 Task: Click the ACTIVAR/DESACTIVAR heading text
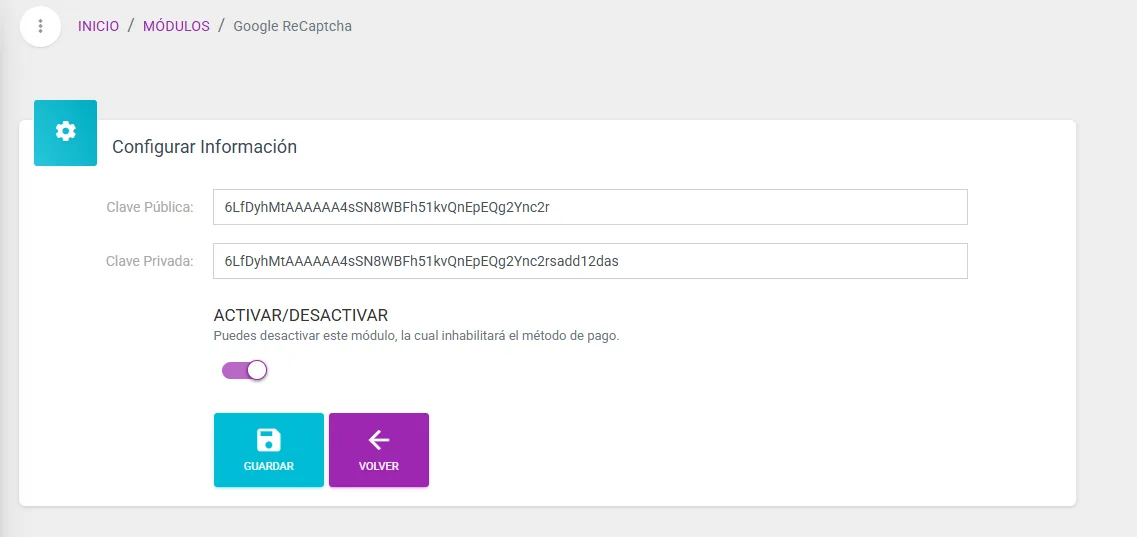pyautogui.click(x=301, y=315)
